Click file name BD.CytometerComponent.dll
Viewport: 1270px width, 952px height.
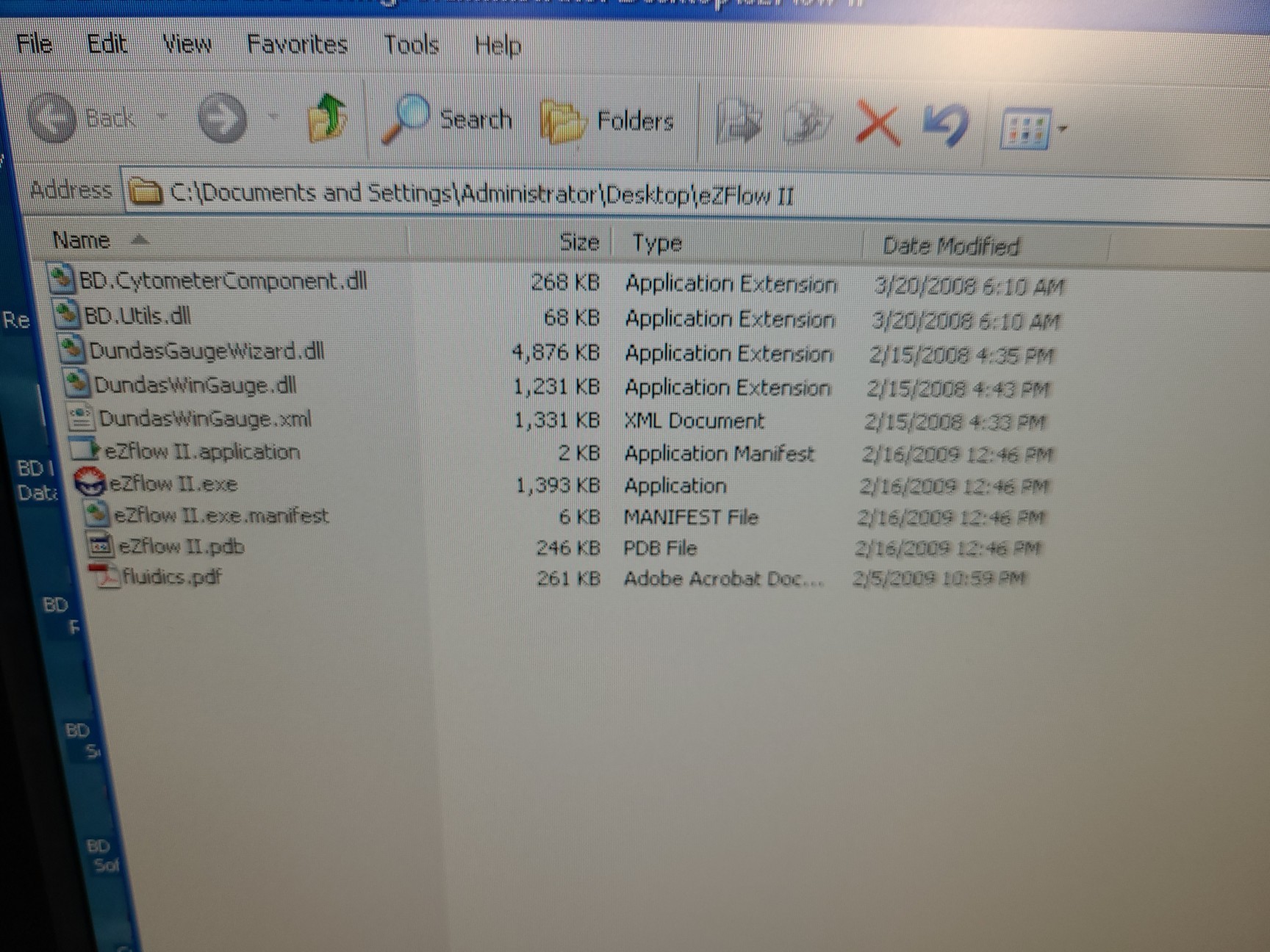coord(223,281)
